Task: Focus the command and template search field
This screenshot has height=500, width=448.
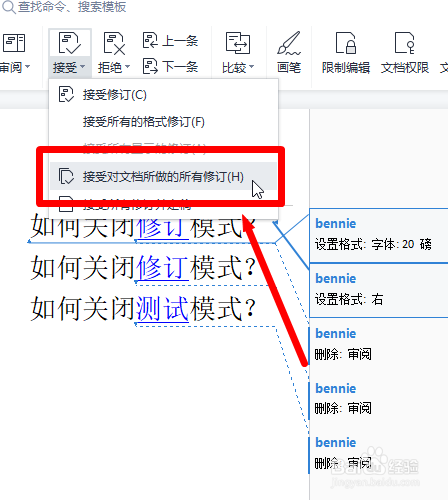Action: (72, 7)
